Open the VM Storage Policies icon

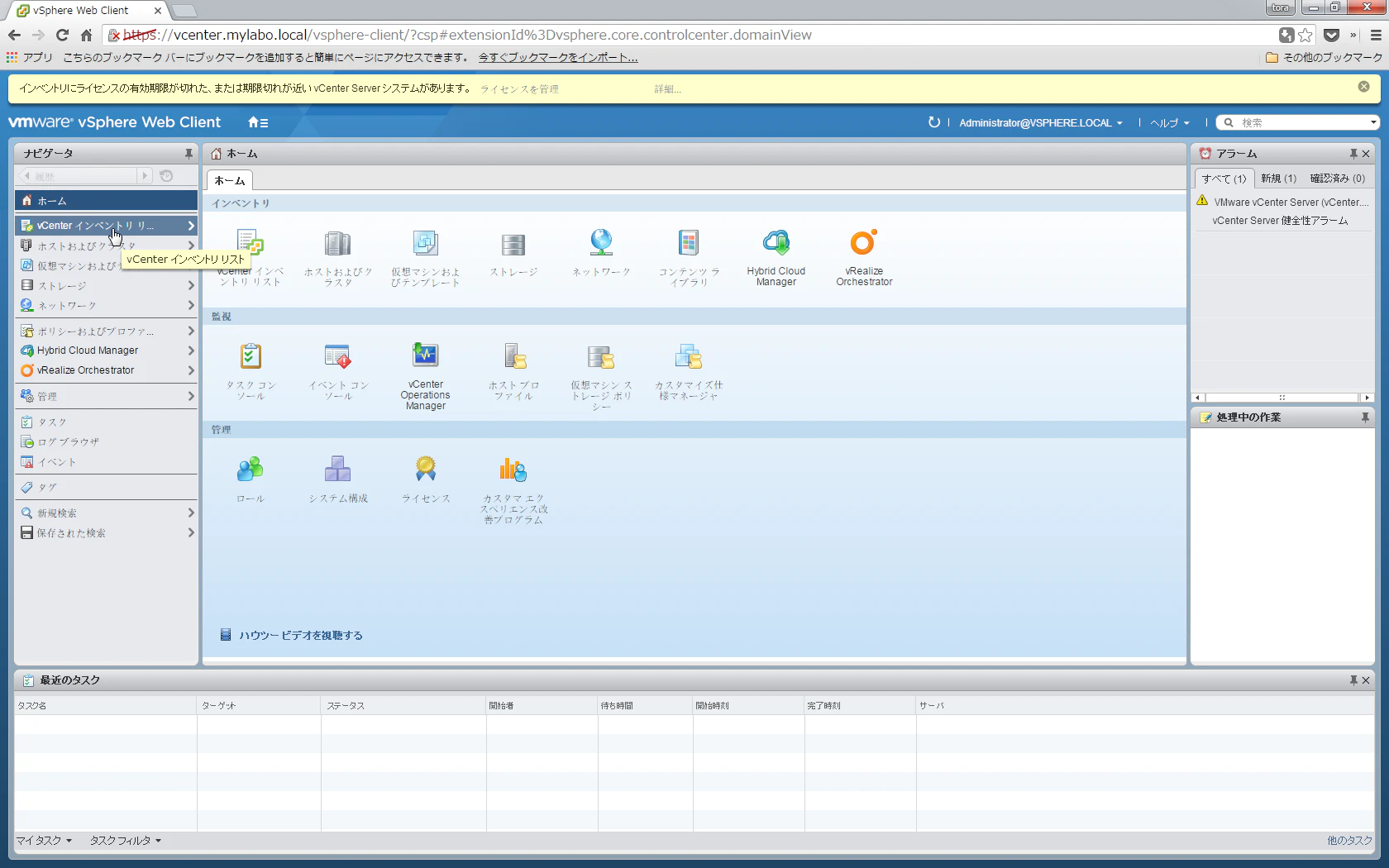(x=601, y=356)
